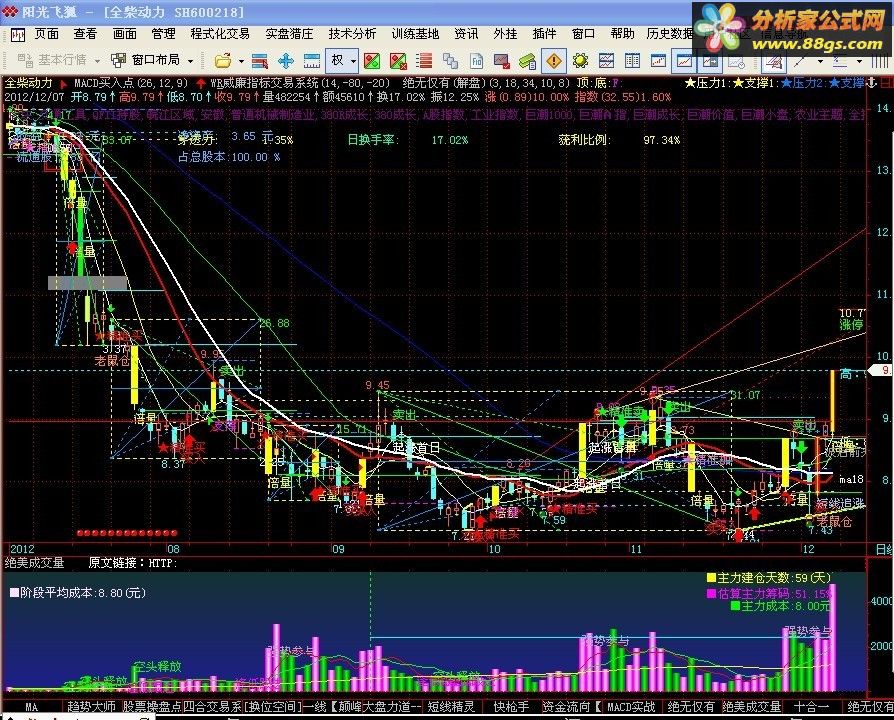Open the 资讯 menu
Image resolution: width=894 pixels, height=720 pixels.
pos(466,34)
